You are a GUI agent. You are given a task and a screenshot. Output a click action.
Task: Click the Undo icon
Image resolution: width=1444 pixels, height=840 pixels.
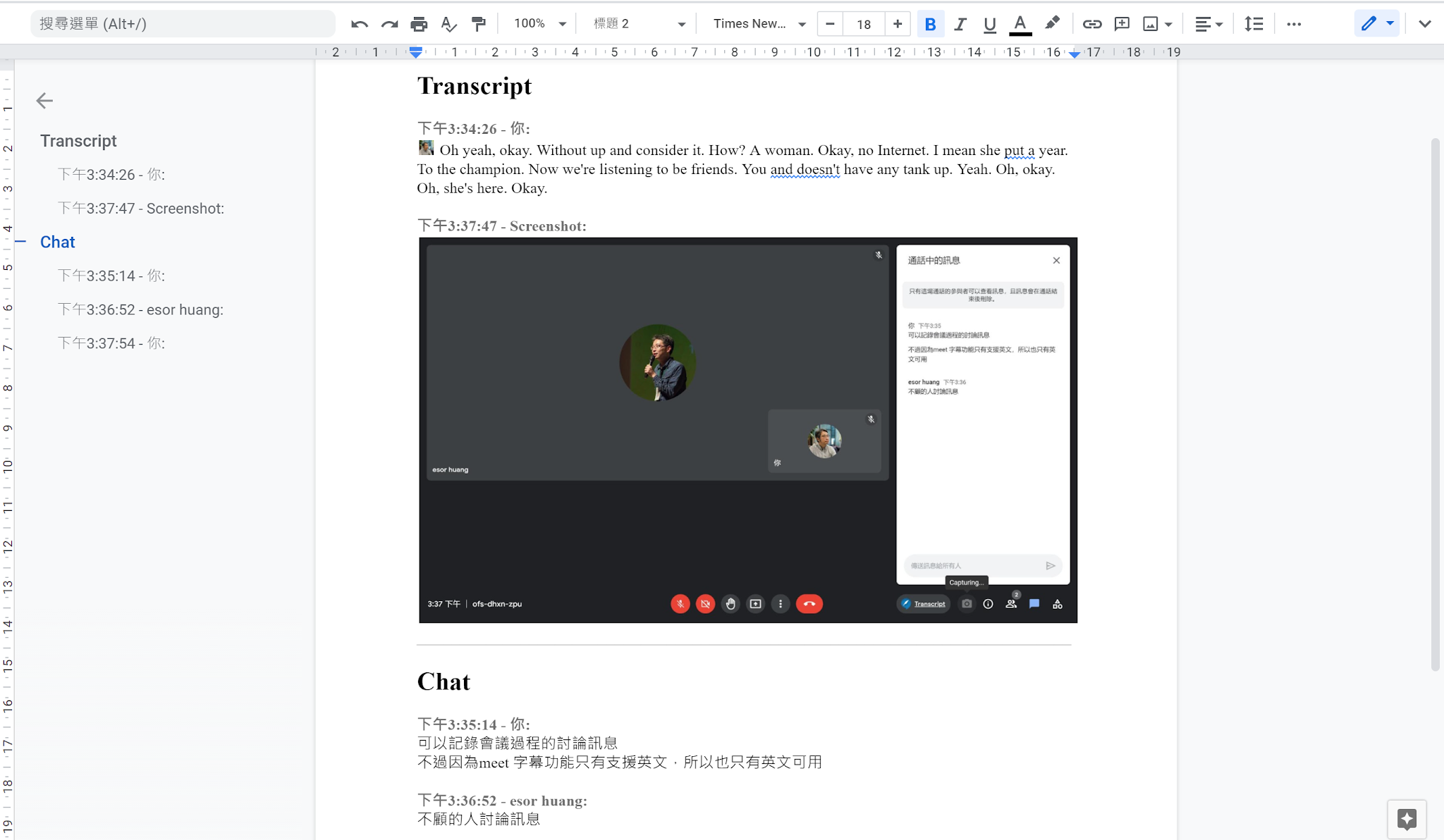click(359, 23)
